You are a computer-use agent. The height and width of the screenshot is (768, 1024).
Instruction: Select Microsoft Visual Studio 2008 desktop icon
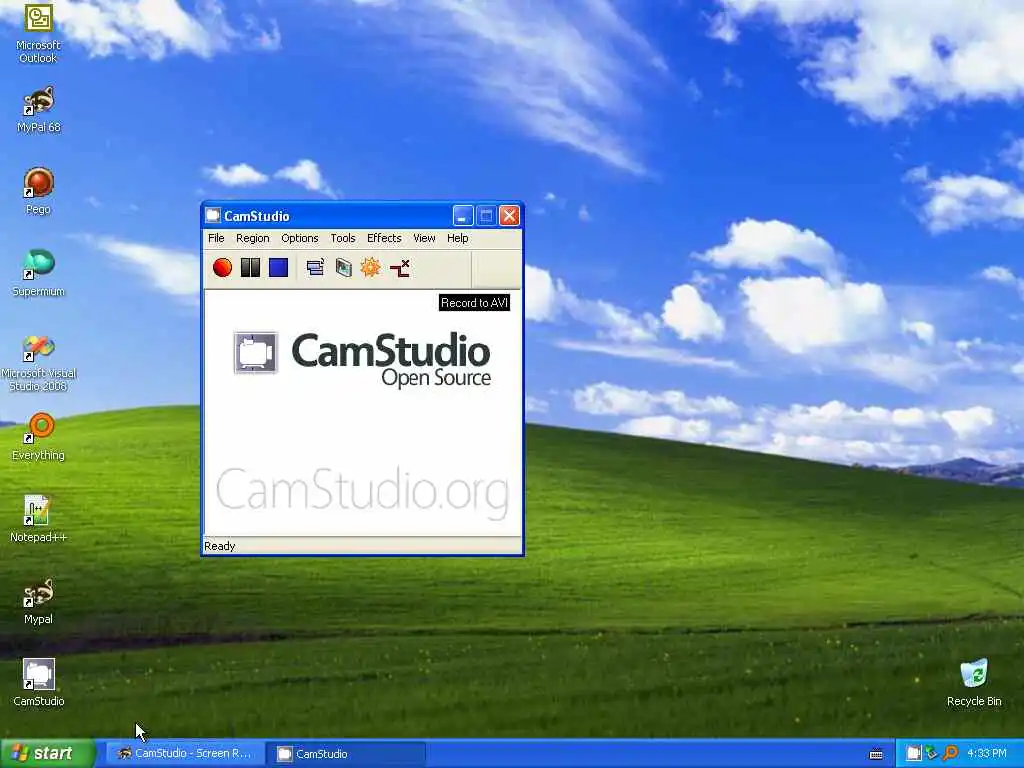(39, 363)
